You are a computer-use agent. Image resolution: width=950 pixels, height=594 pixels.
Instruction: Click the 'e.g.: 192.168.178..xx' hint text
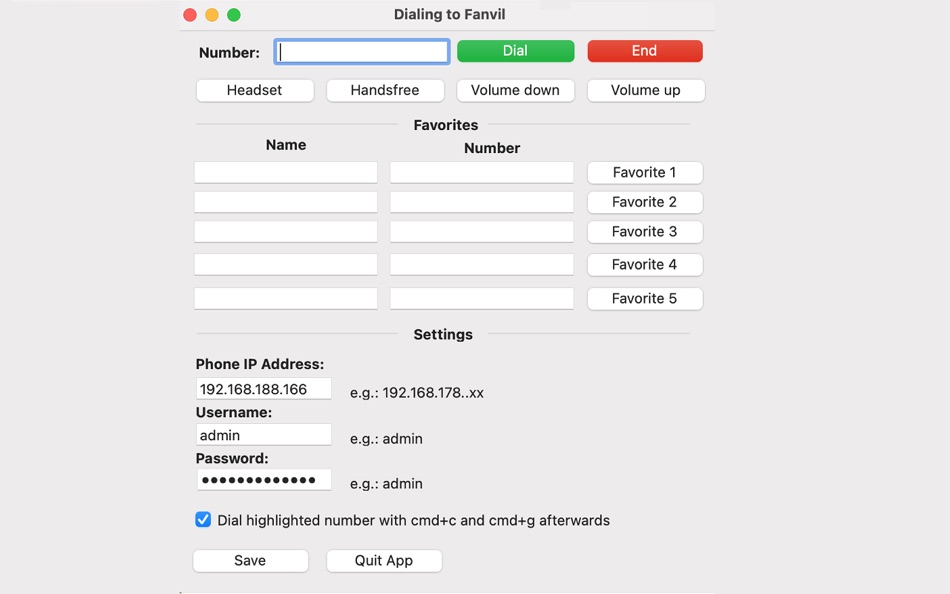(x=417, y=393)
